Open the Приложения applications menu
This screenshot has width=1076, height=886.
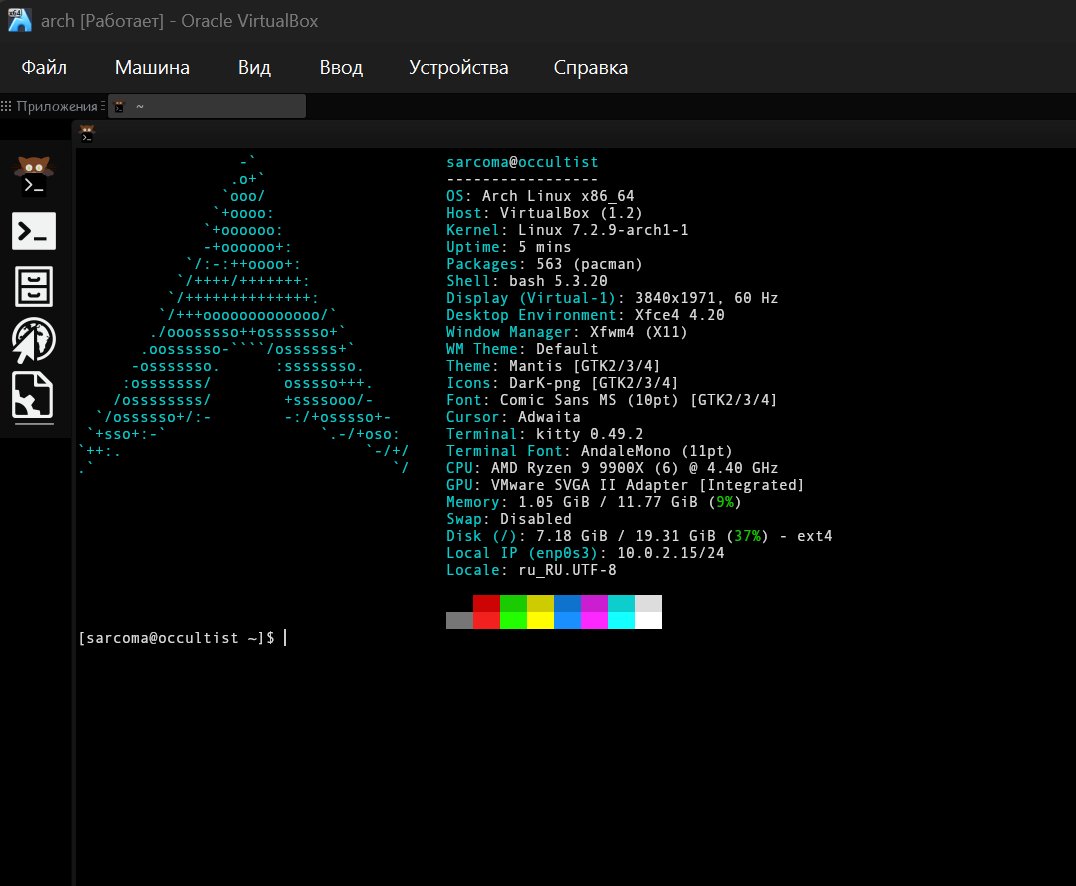53,106
